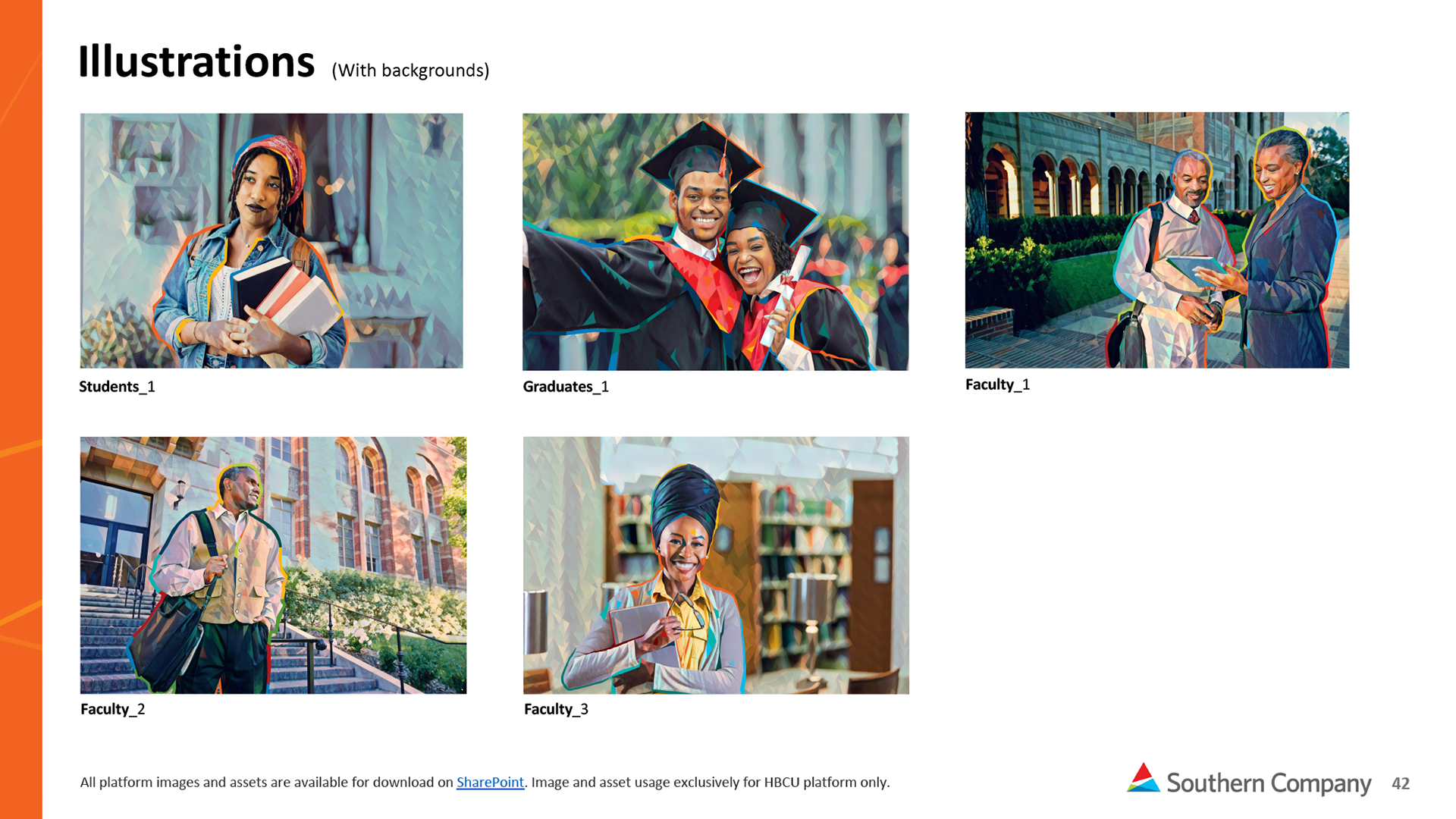Click the Students_1 caption label
1456x819 pixels.
(117, 387)
